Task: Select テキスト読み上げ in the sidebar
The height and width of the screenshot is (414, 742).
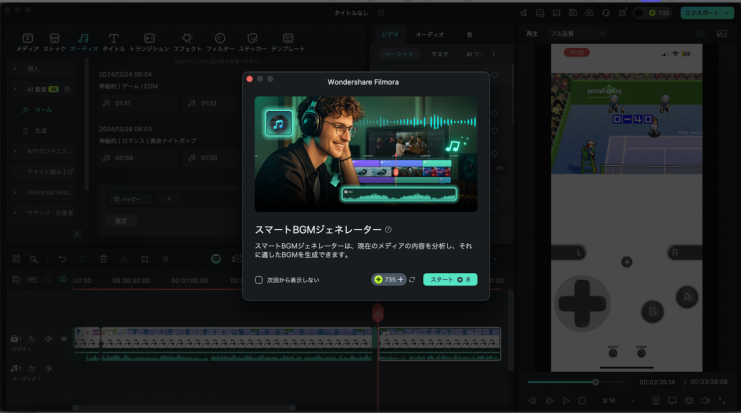Action: pos(50,172)
